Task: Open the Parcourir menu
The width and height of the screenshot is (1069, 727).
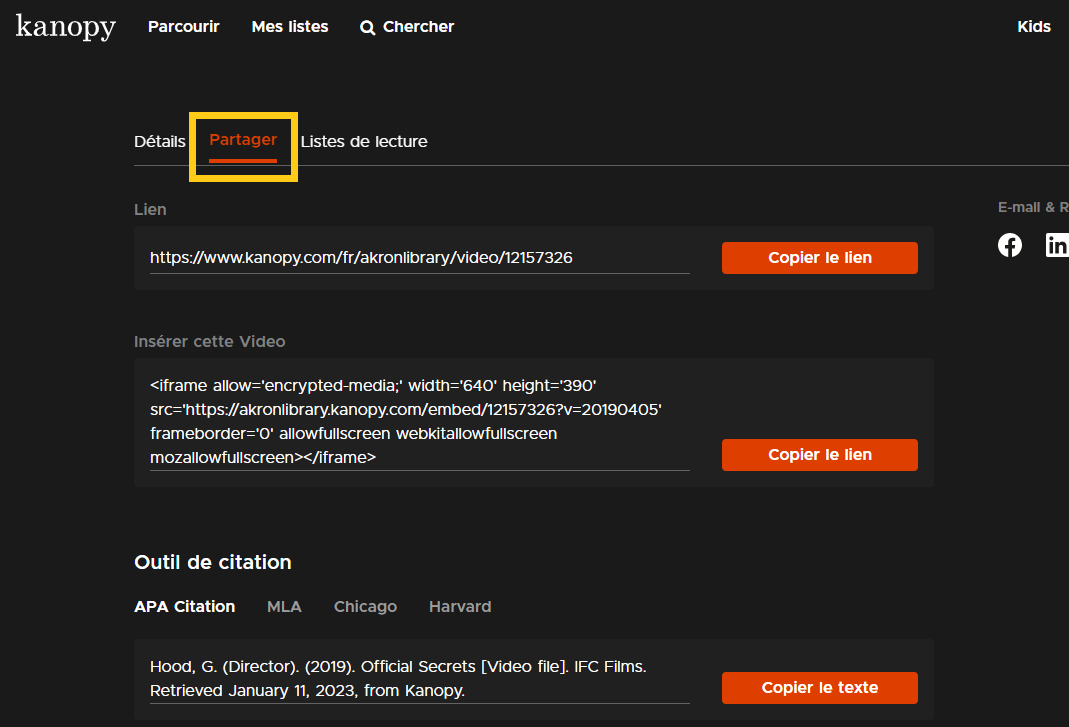Action: (x=183, y=27)
